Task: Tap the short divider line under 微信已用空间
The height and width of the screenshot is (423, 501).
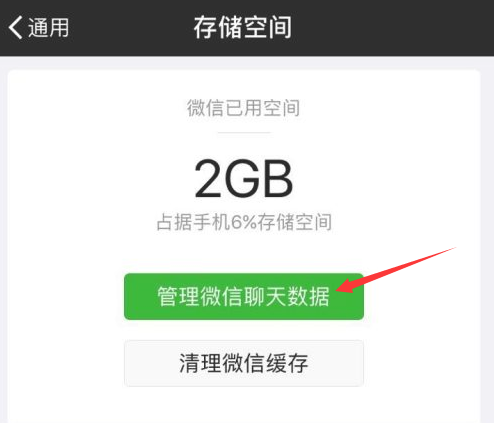Action: pos(244,132)
